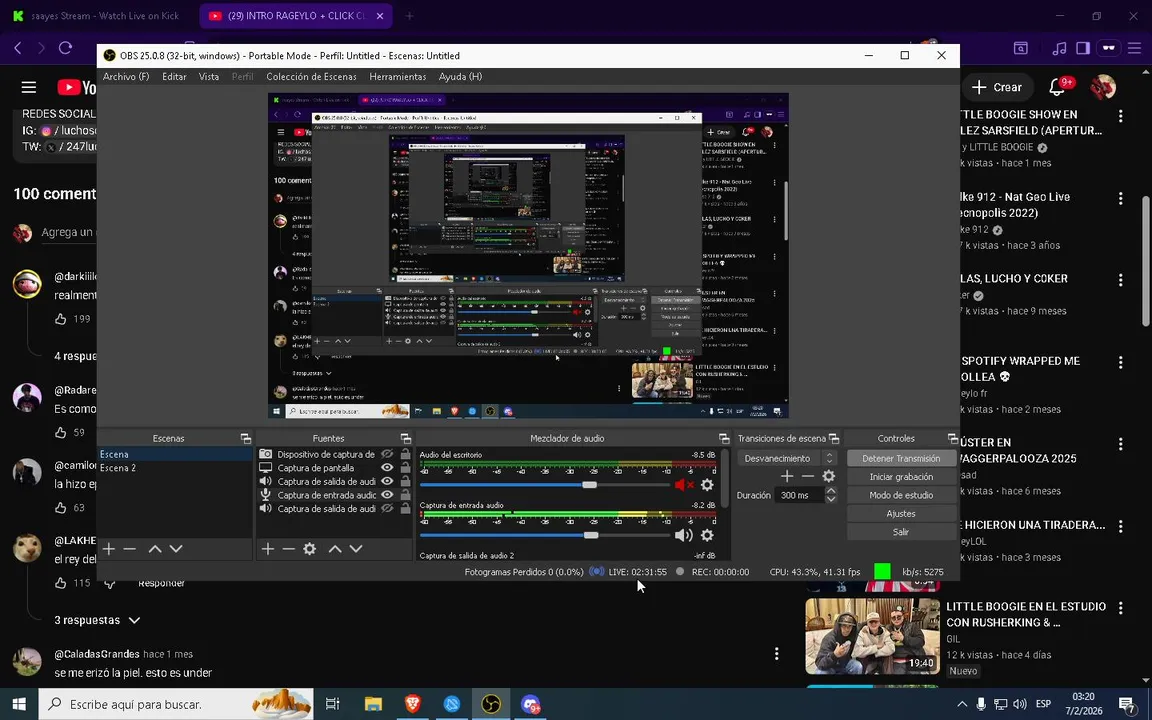
Task: Move scene up in Escenas panel
Action: [155, 549]
